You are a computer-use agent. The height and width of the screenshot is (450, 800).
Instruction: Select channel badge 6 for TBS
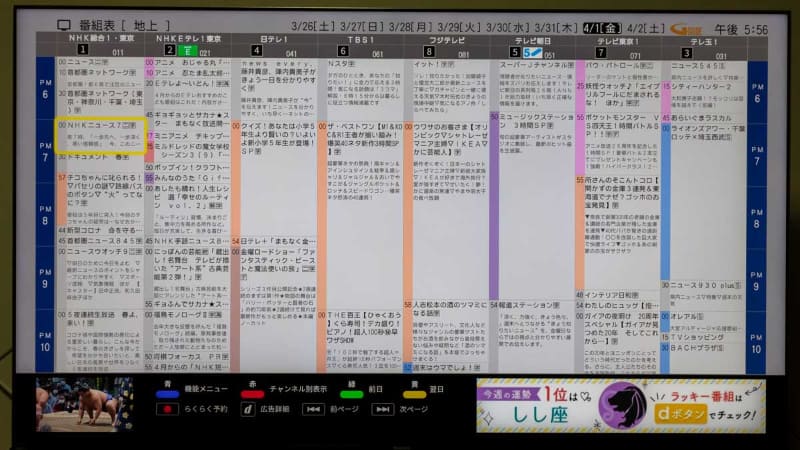tap(343, 51)
